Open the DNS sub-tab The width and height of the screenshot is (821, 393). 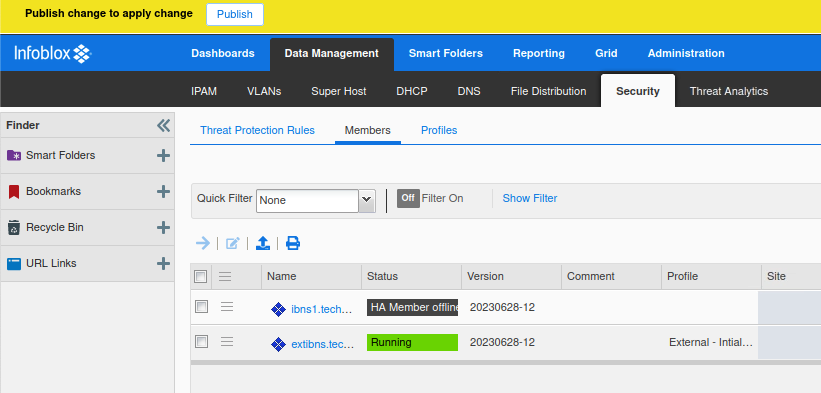(x=469, y=91)
